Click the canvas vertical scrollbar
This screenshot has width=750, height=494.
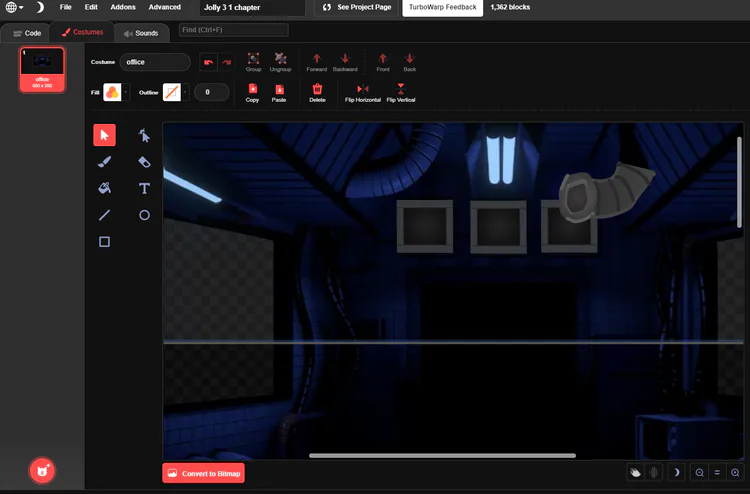(x=740, y=182)
